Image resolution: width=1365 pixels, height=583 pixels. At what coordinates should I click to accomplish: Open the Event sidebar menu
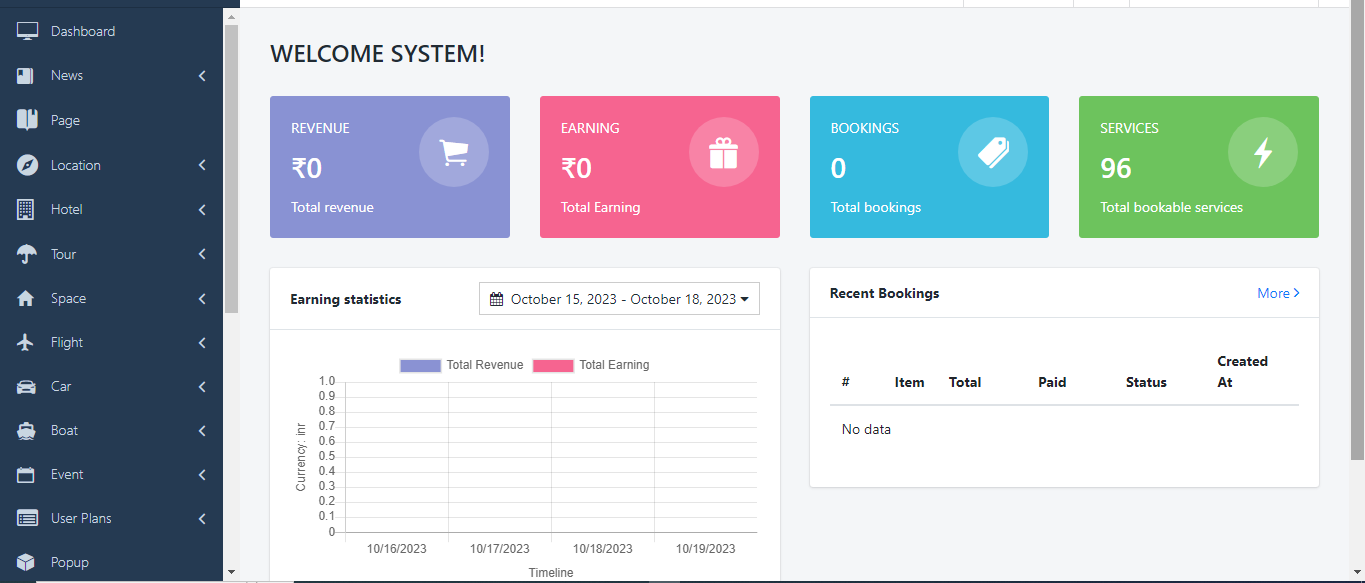[x=67, y=474]
